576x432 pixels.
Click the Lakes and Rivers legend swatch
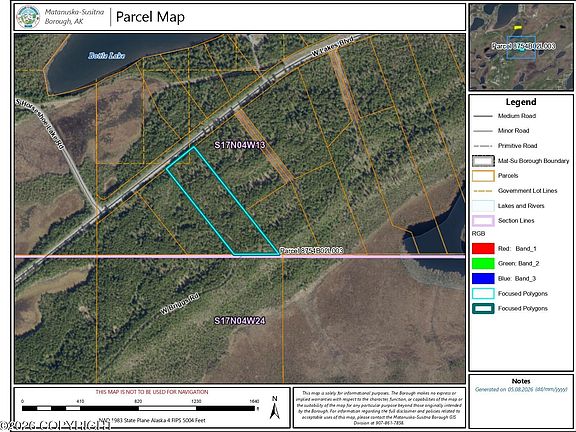(483, 206)
